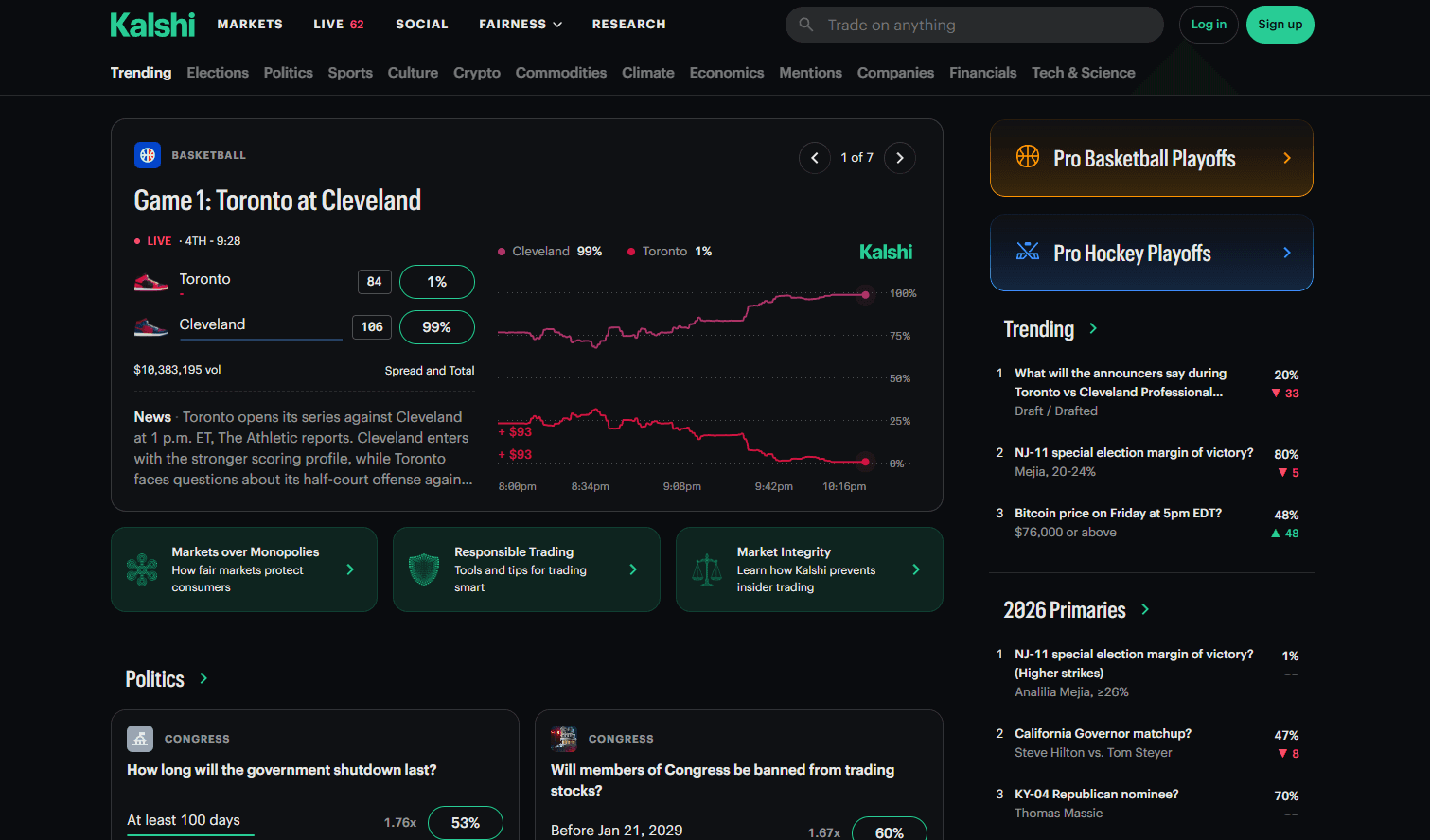Select the Economics category tab
1430x840 pixels.
coord(727,73)
